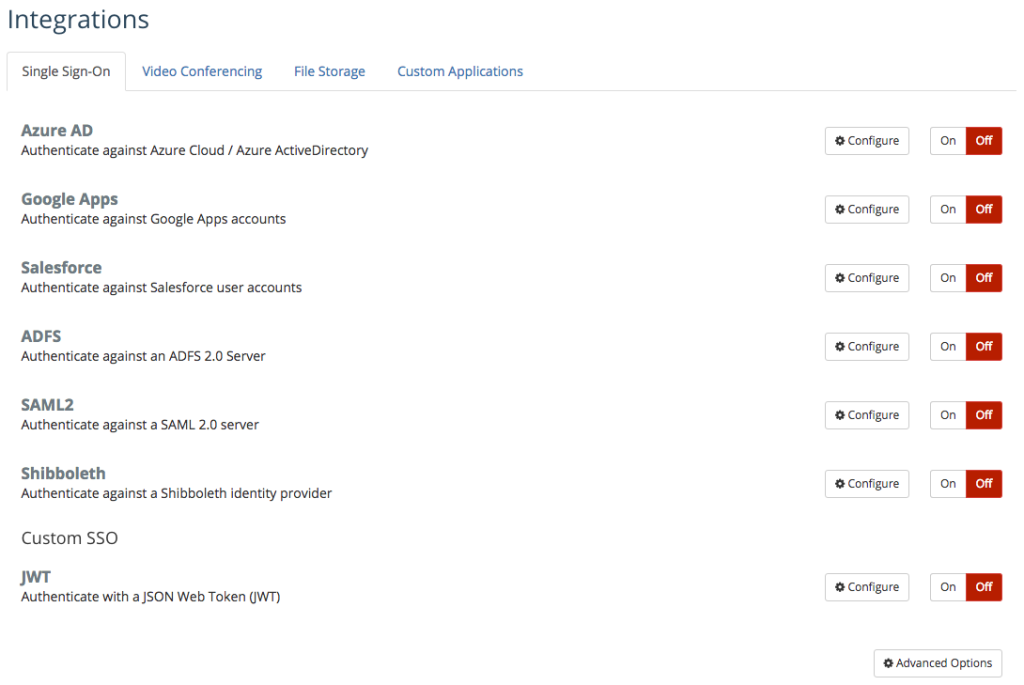Click 'Authenticate against a SAML 2.0 server'

(140, 424)
